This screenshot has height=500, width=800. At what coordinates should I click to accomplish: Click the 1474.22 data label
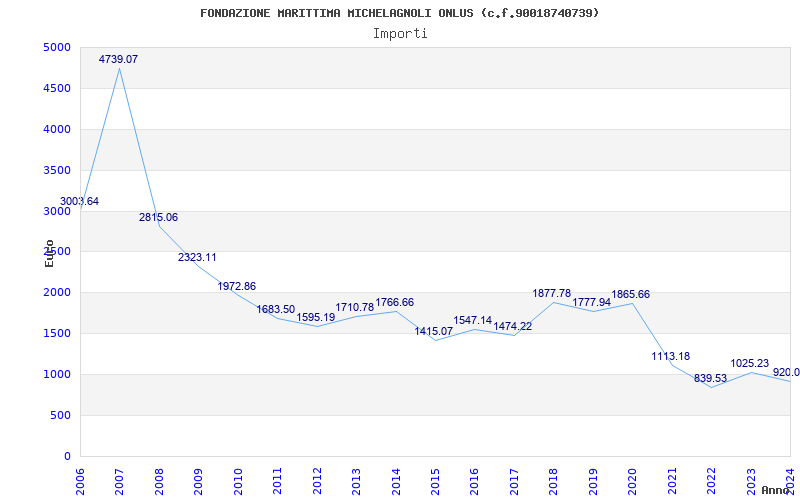tap(513, 327)
